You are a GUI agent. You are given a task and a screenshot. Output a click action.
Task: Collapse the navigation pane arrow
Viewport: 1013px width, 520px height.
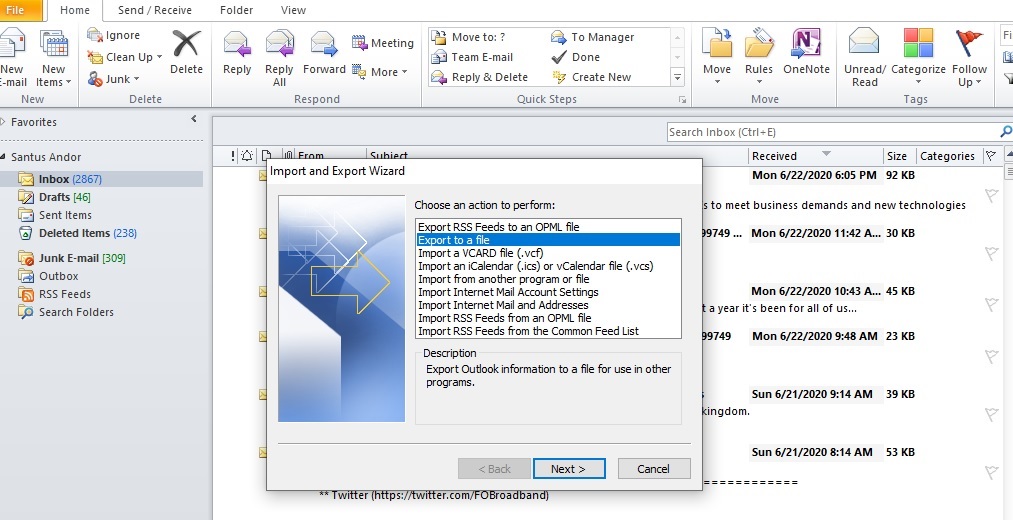point(194,119)
